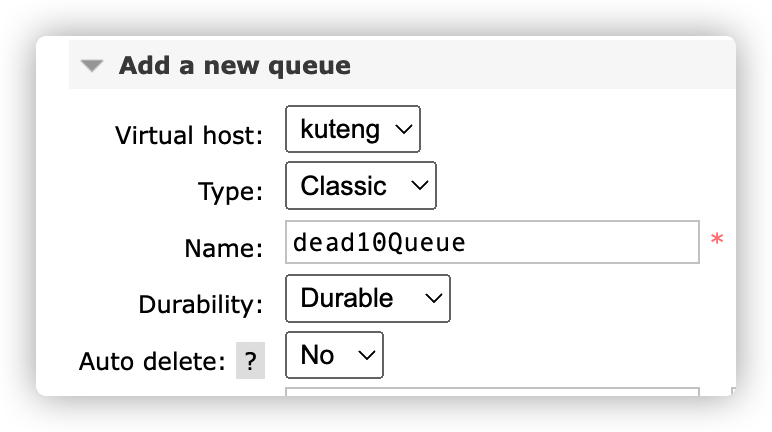Click the "Virtual host:" label
The height and width of the screenshot is (432, 772).
(189, 135)
